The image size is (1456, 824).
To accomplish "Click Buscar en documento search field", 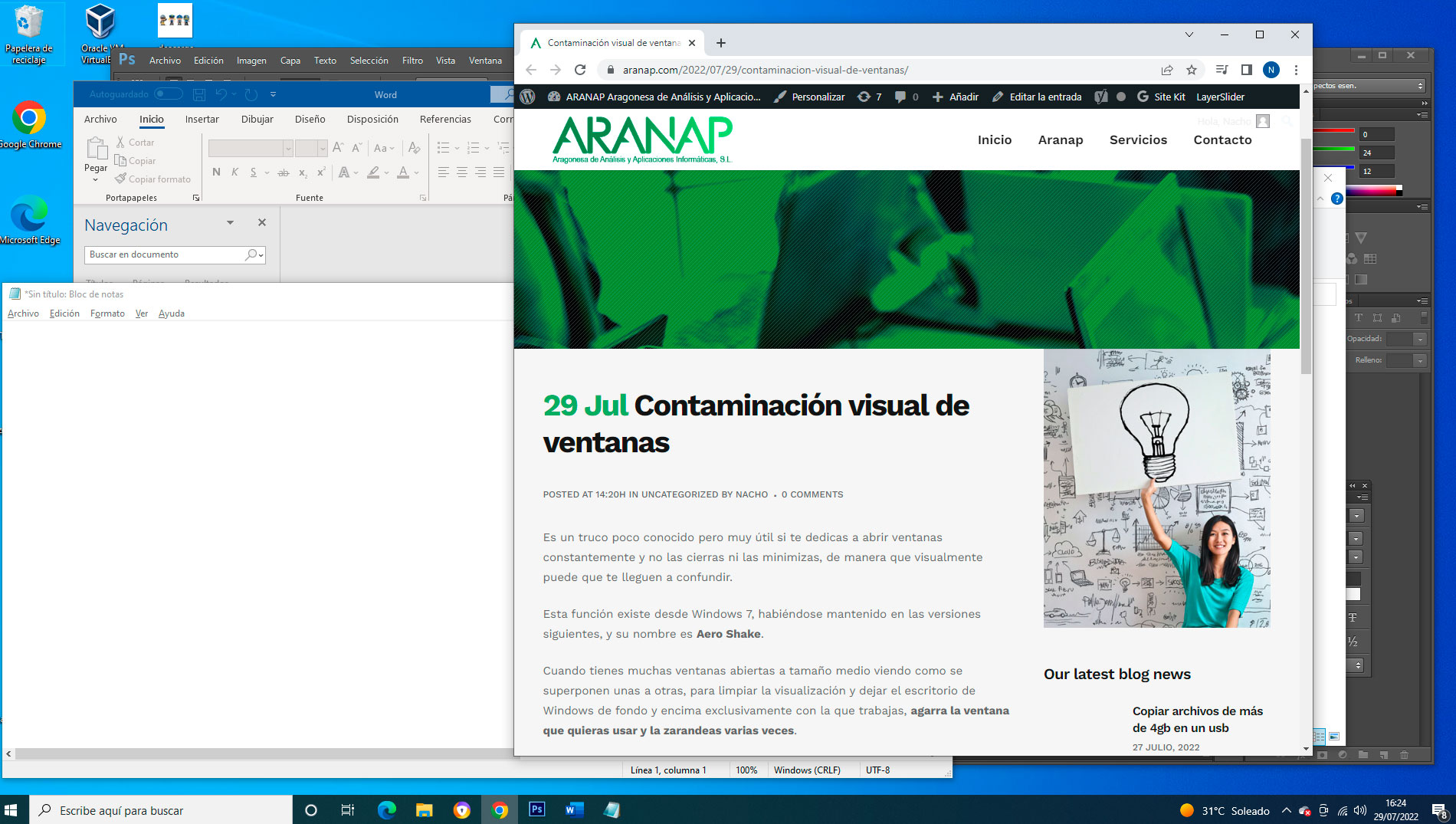I will pos(175,254).
